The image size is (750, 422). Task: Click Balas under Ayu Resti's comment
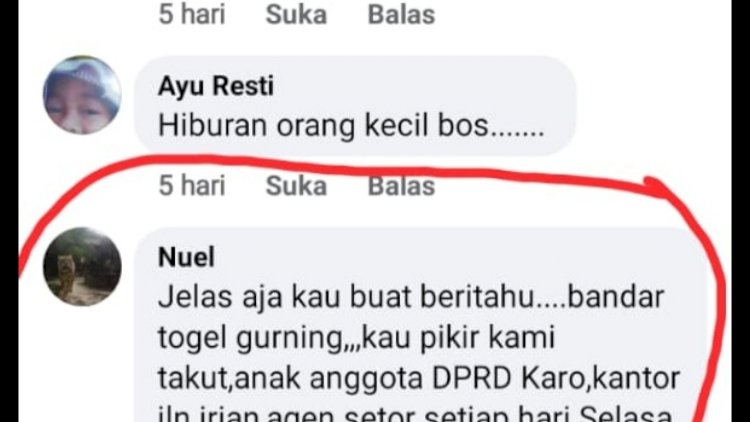(401, 186)
